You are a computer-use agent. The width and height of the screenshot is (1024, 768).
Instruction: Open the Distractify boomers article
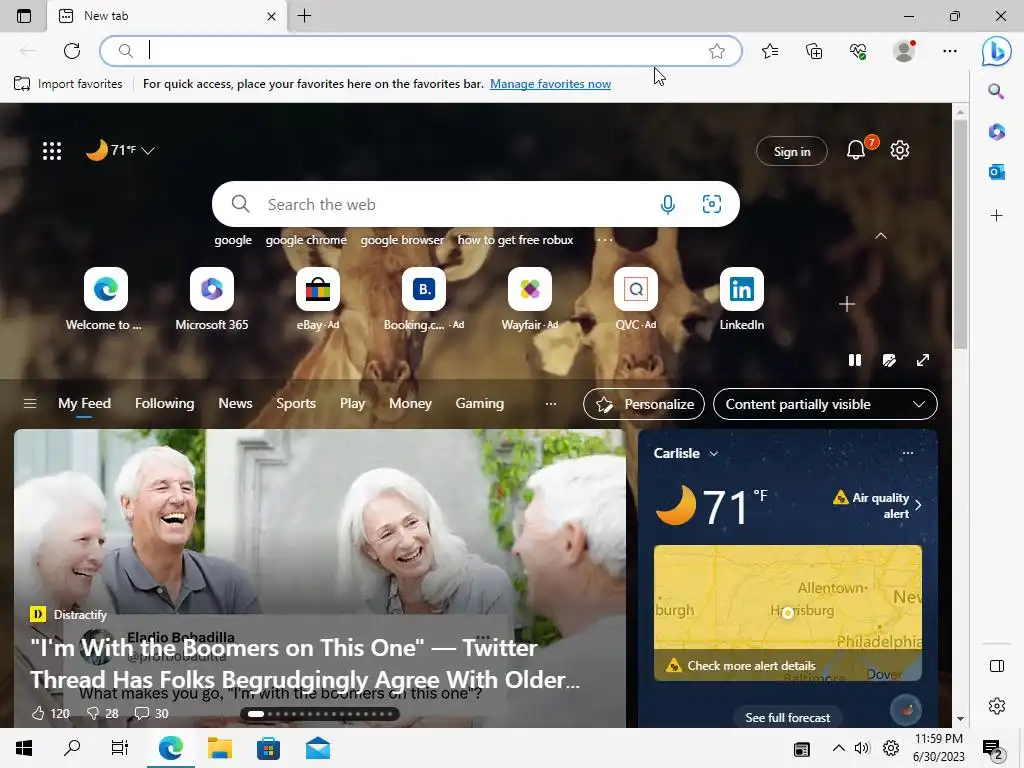(x=305, y=664)
